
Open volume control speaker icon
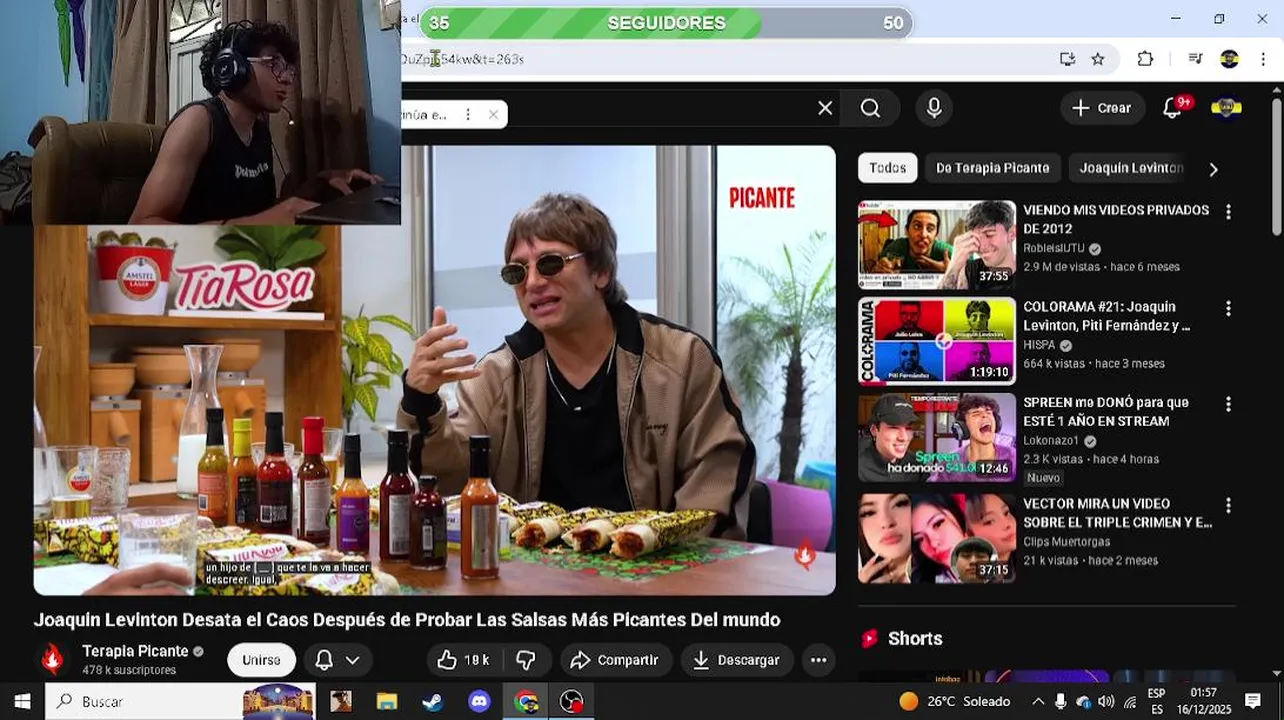(1106, 701)
